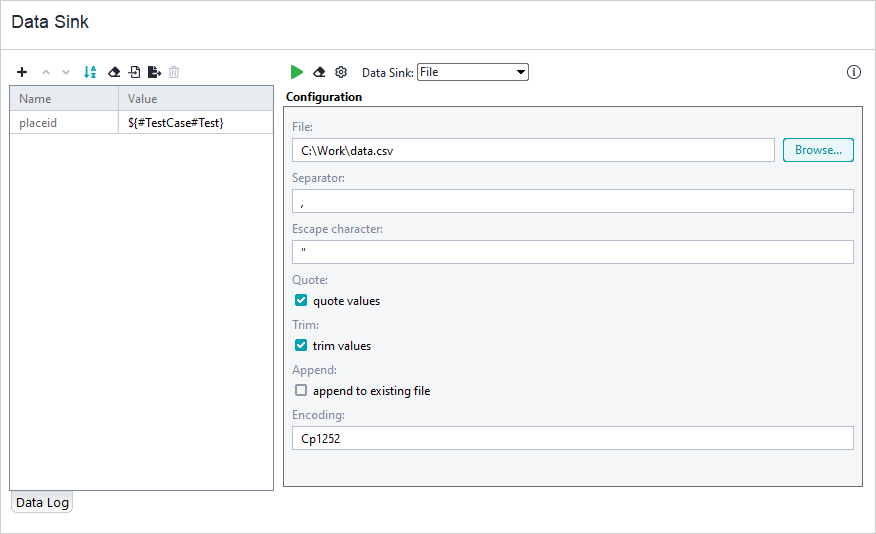Open data sink settings gear icon
876x534 pixels.
pos(341,72)
